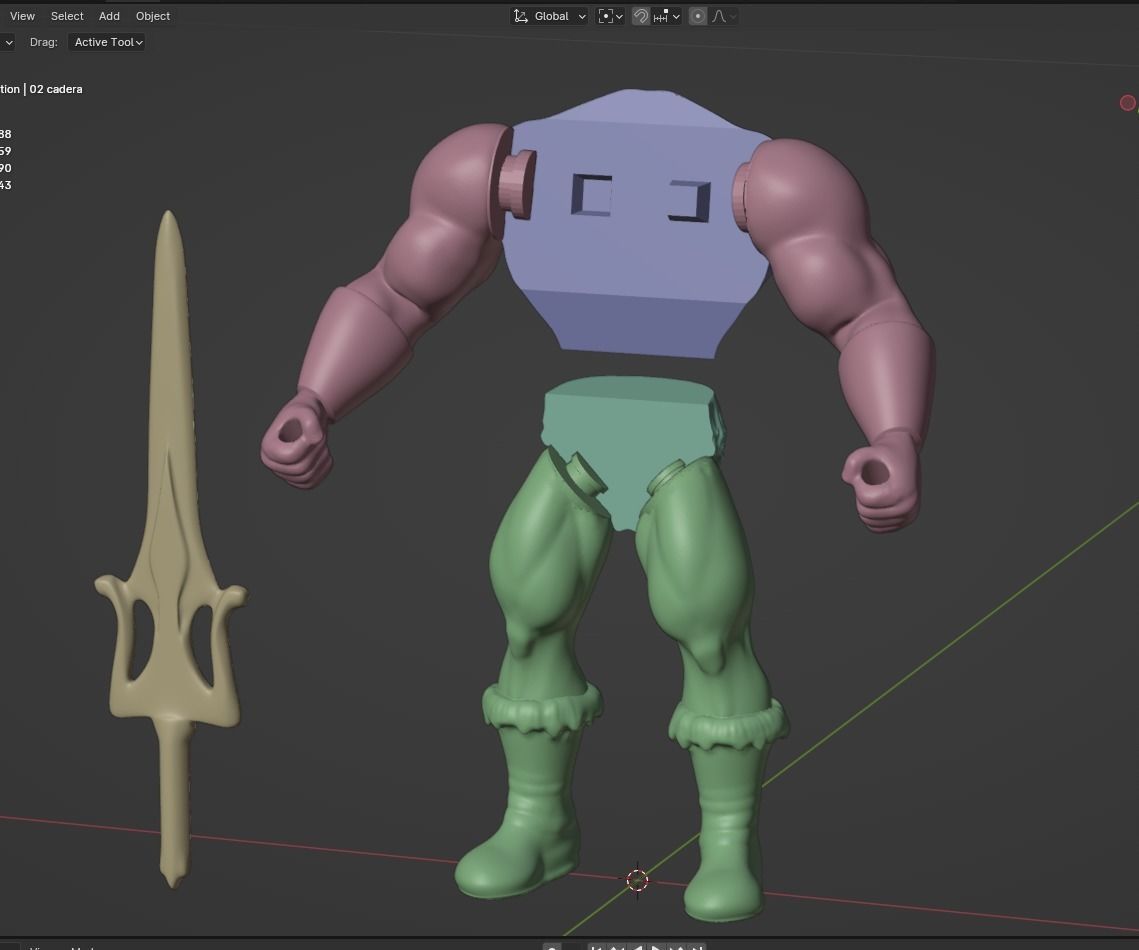Click the red negative X axis gizmo dot
Screen dimensions: 1139x950
point(1127,103)
